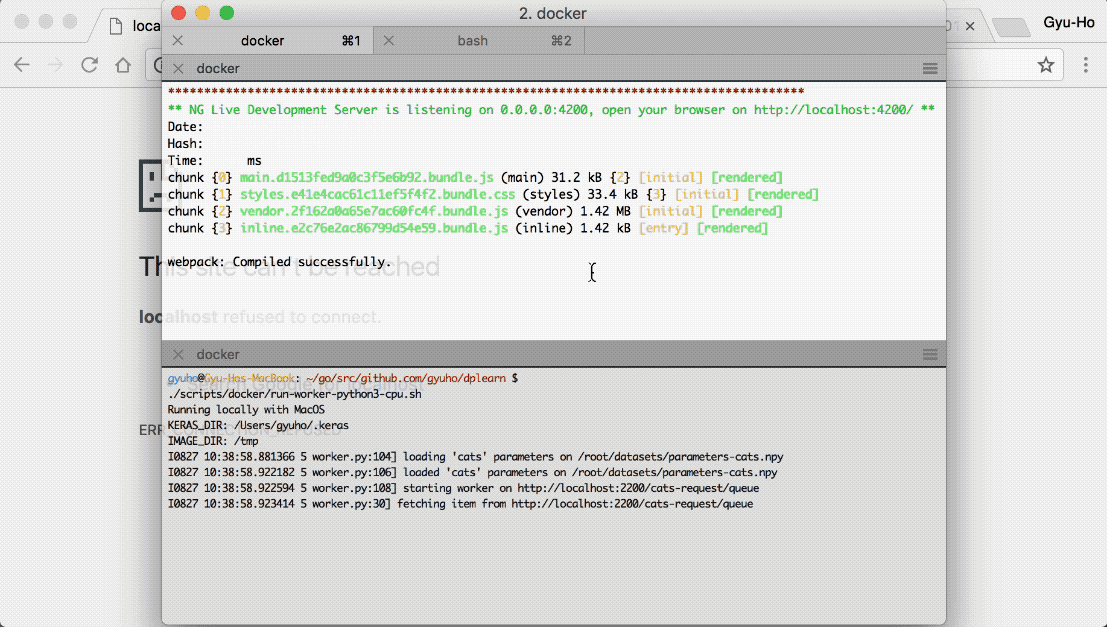The width and height of the screenshot is (1107, 627).
Task: Bookmark the page with star icon
Action: pos(1046,65)
